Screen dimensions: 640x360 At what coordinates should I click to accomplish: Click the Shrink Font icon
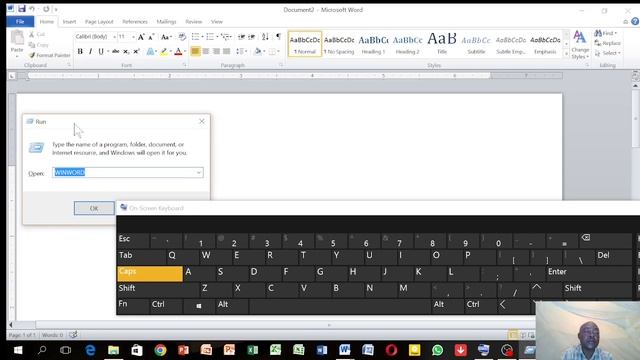(x=151, y=37)
